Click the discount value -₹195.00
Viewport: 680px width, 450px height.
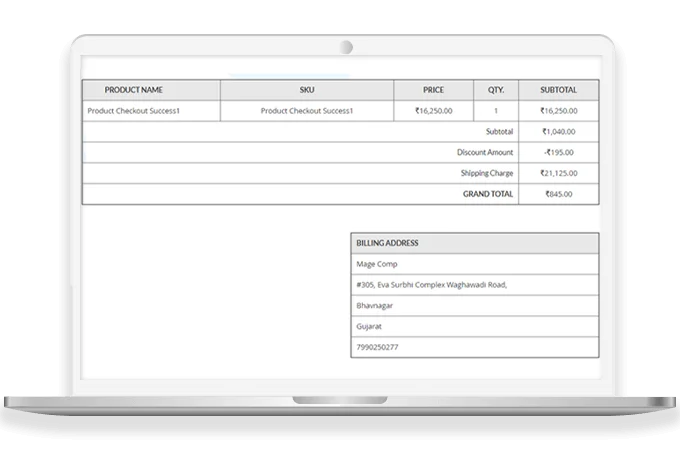[558, 153]
